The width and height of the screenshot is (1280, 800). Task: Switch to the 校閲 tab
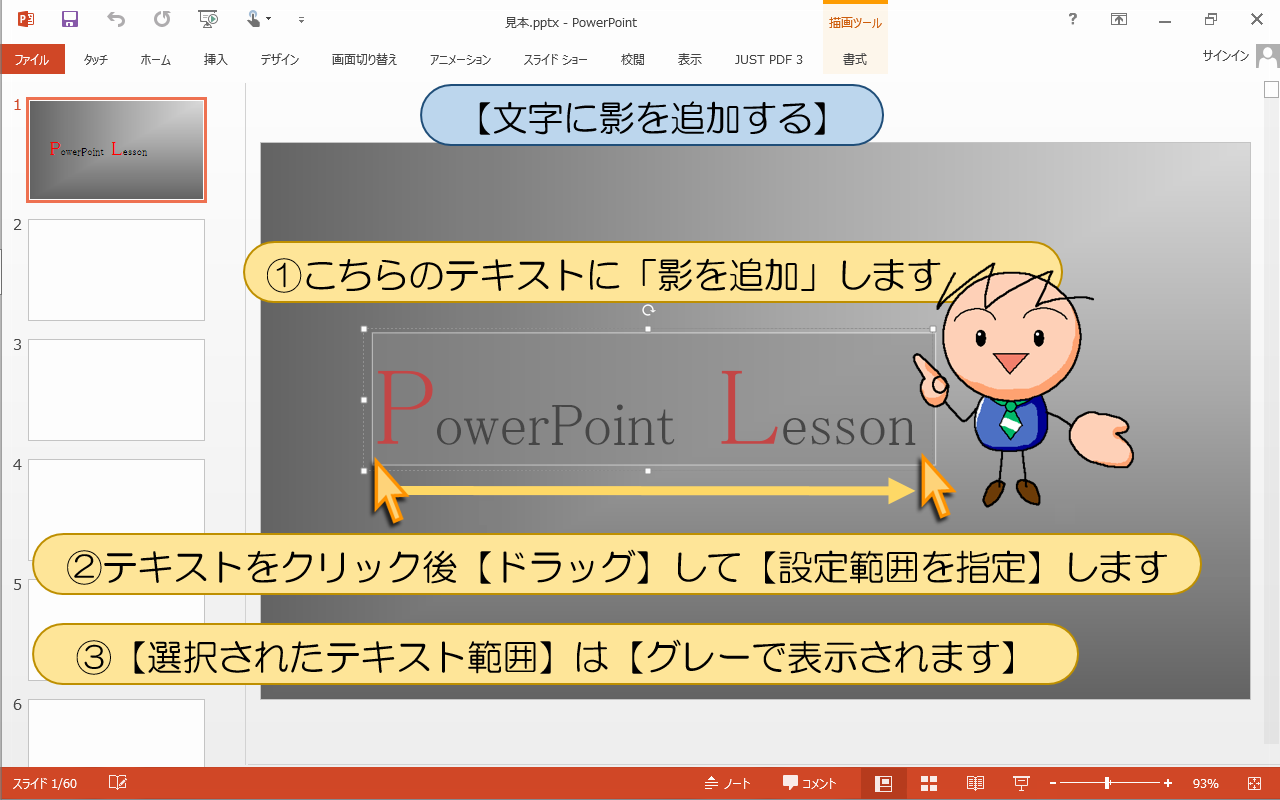(x=633, y=60)
